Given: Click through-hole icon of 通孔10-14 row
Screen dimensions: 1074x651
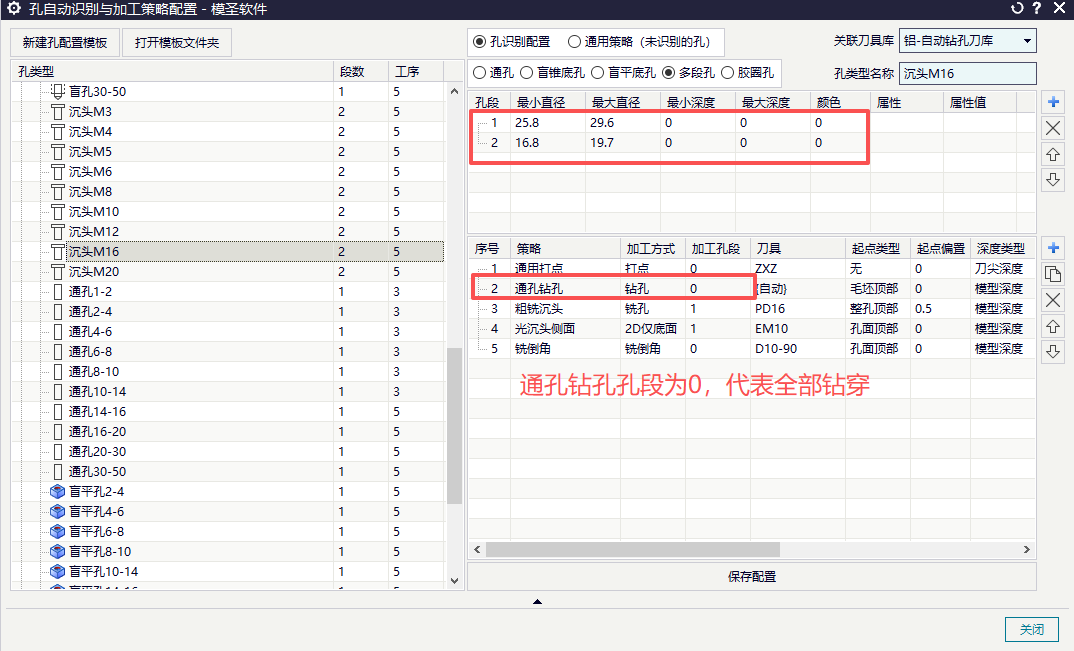Looking at the screenshot, I should [x=58, y=392].
